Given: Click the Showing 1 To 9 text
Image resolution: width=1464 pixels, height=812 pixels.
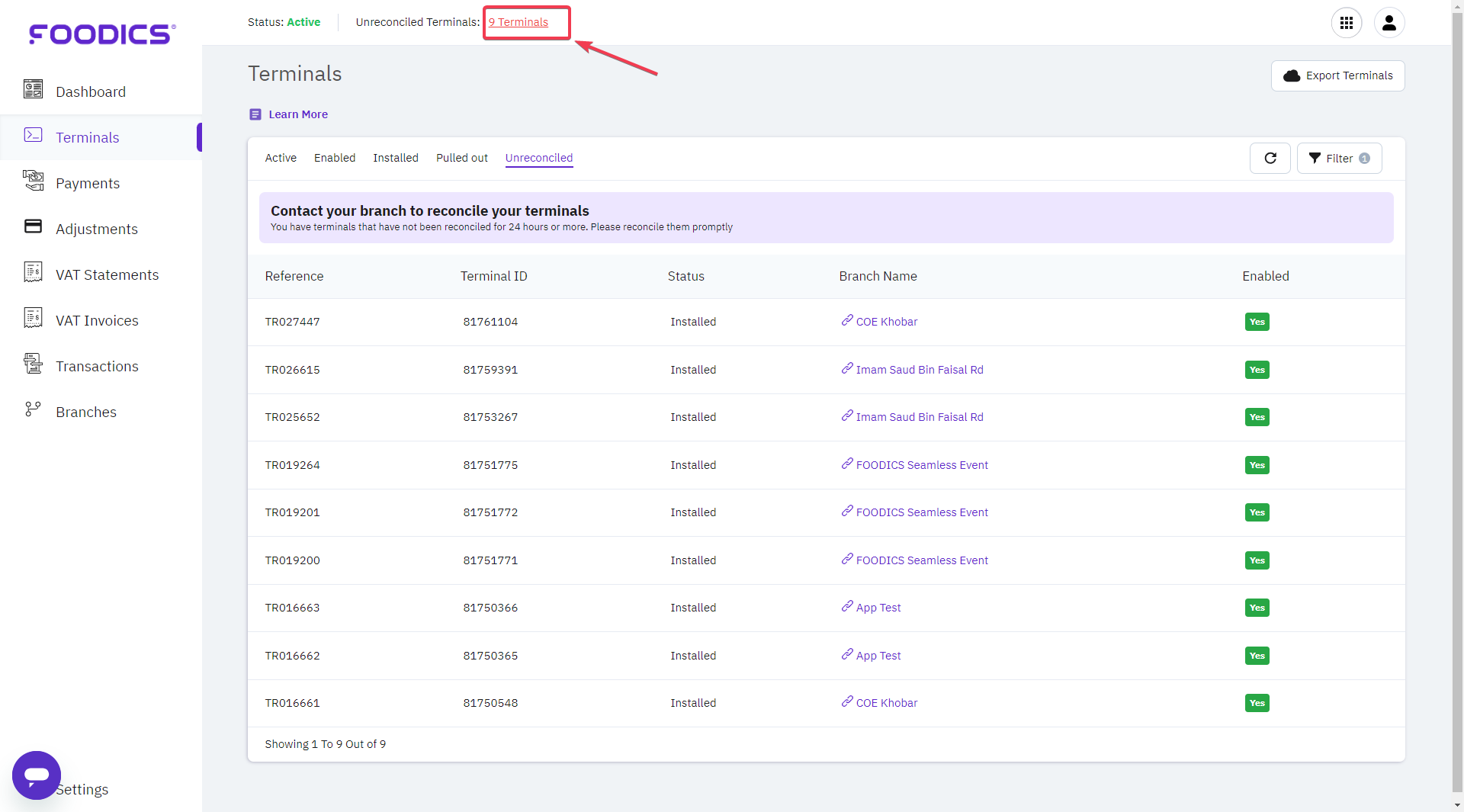Looking at the screenshot, I should (326, 744).
